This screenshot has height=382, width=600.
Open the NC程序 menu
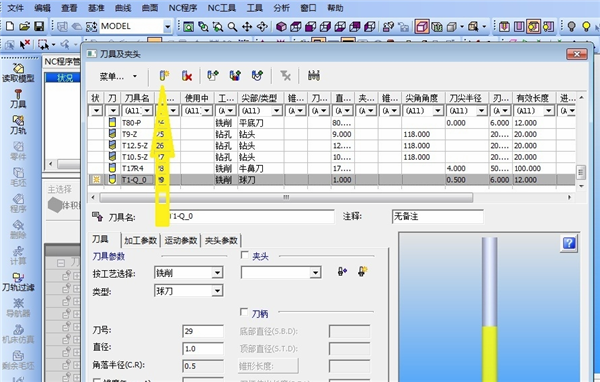tap(183, 8)
